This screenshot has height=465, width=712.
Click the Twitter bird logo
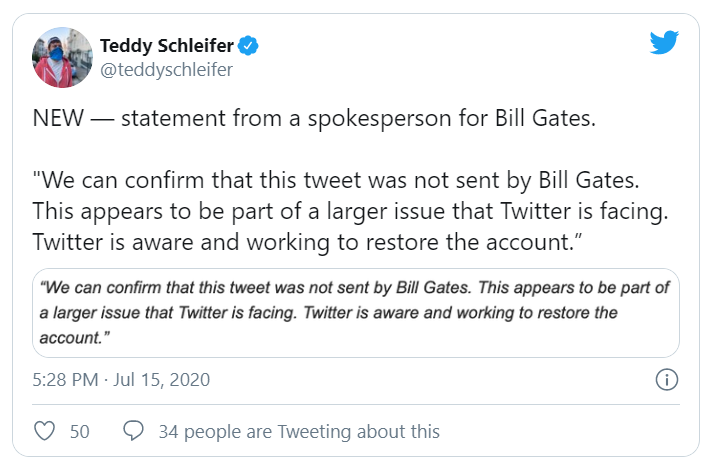(664, 42)
